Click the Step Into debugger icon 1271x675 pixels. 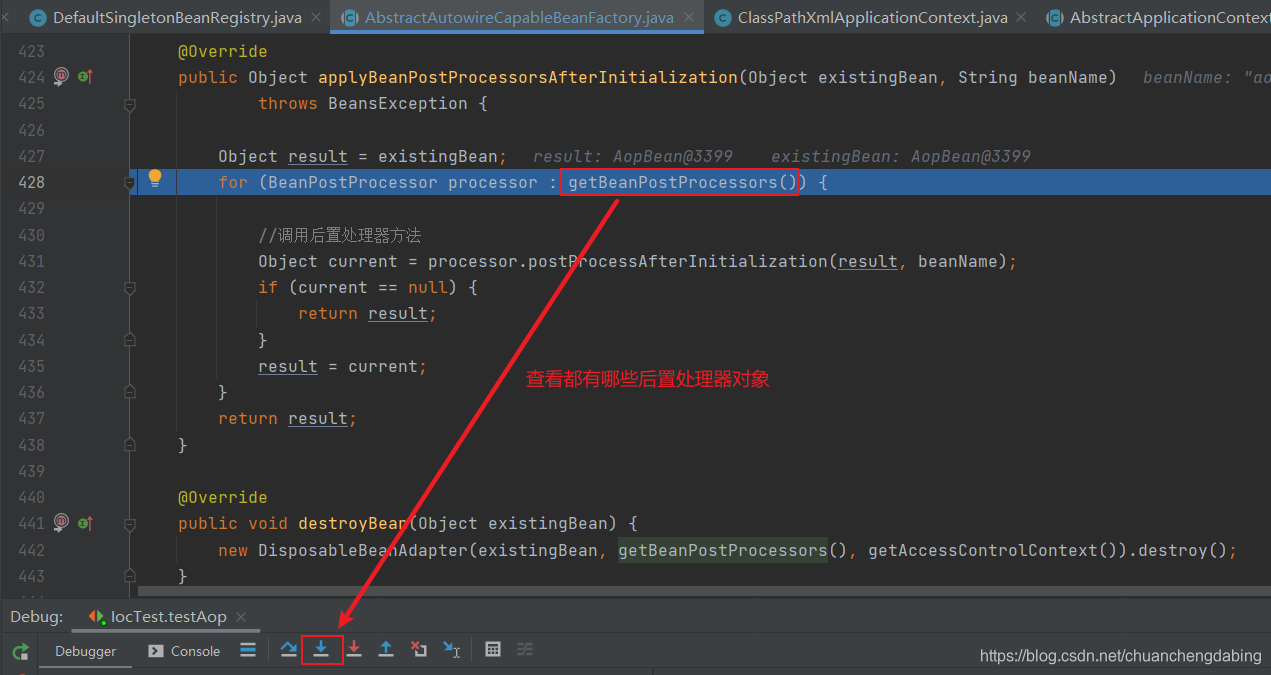pyautogui.click(x=321, y=650)
